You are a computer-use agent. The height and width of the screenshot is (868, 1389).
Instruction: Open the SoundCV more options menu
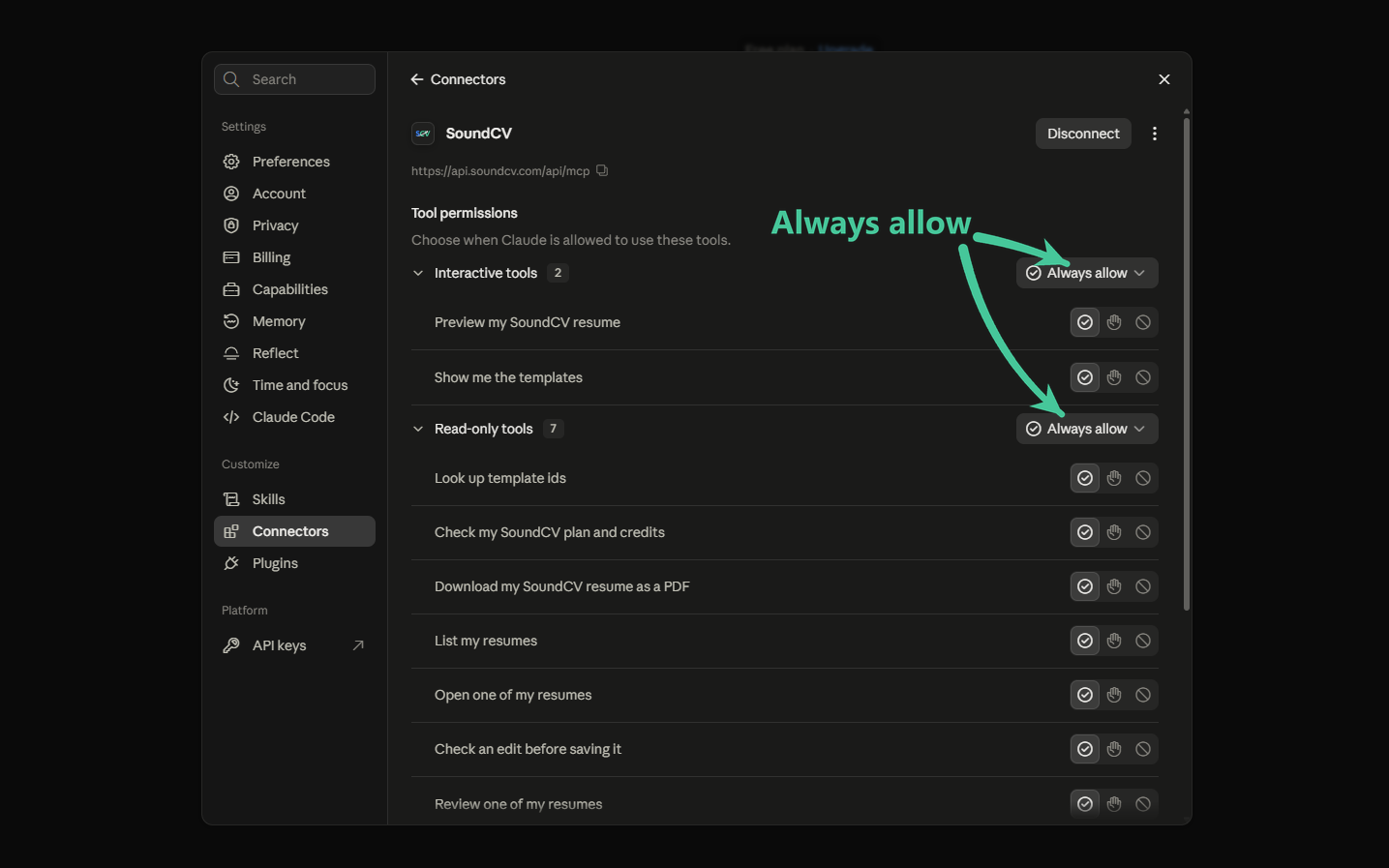click(x=1155, y=134)
